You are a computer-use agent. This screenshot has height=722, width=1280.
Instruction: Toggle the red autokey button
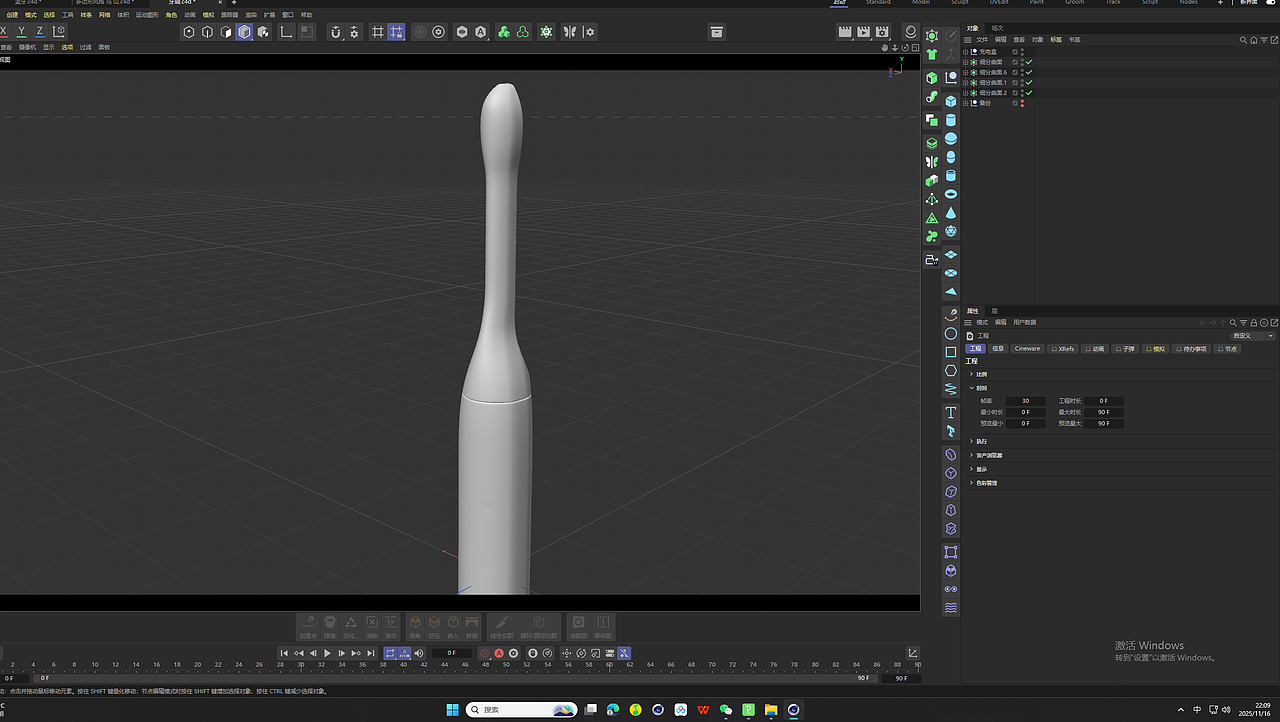(x=499, y=653)
